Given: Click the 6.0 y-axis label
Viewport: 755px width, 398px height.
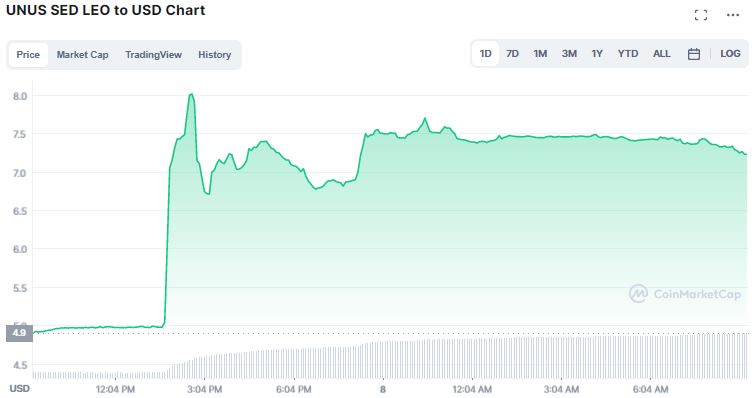Looking at the screenshot, I should pyautogui.click(x=20, y=249).
